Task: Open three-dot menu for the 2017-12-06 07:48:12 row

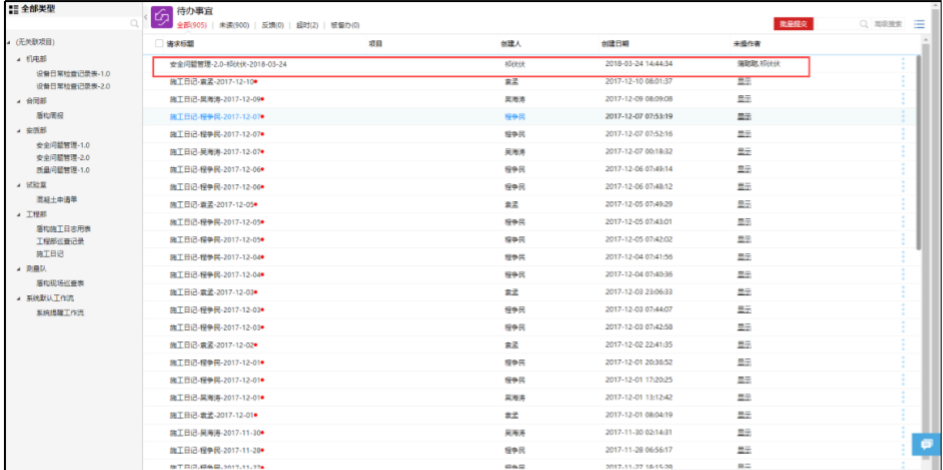Action: [x=903, y=187]
